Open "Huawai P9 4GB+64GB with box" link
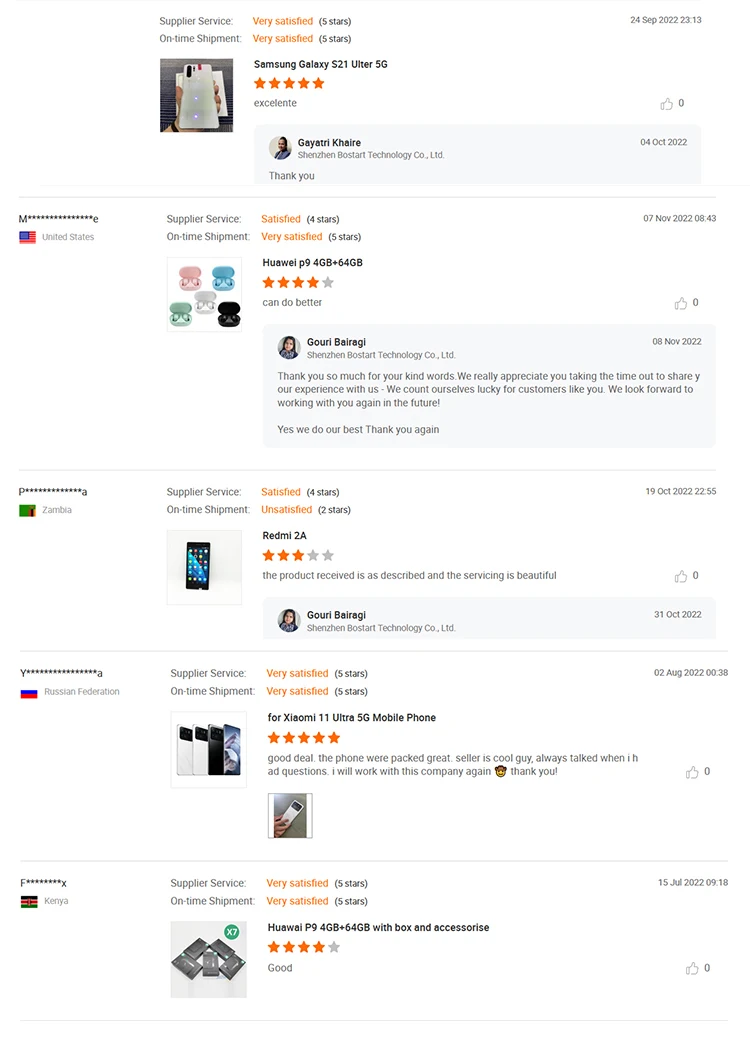The image size is (750, 1055). (378, 927)
